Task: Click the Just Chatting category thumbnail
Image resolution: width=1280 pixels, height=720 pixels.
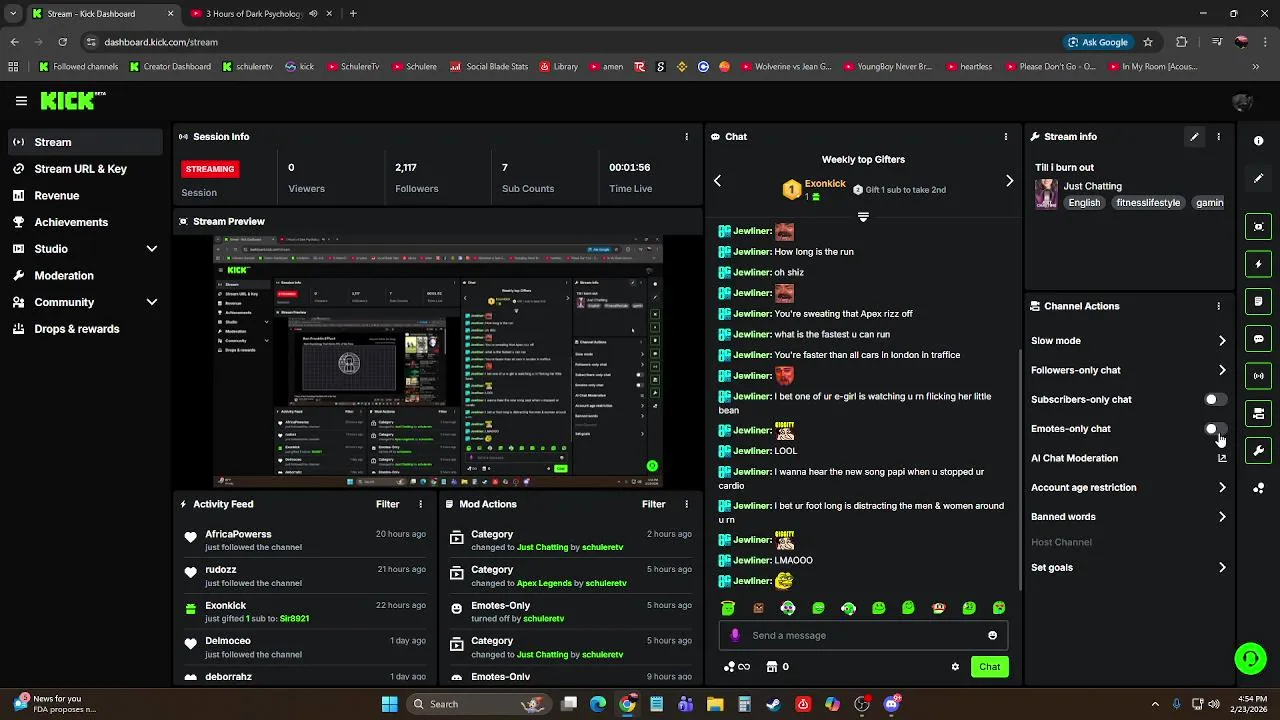Action: point(1046,194)
